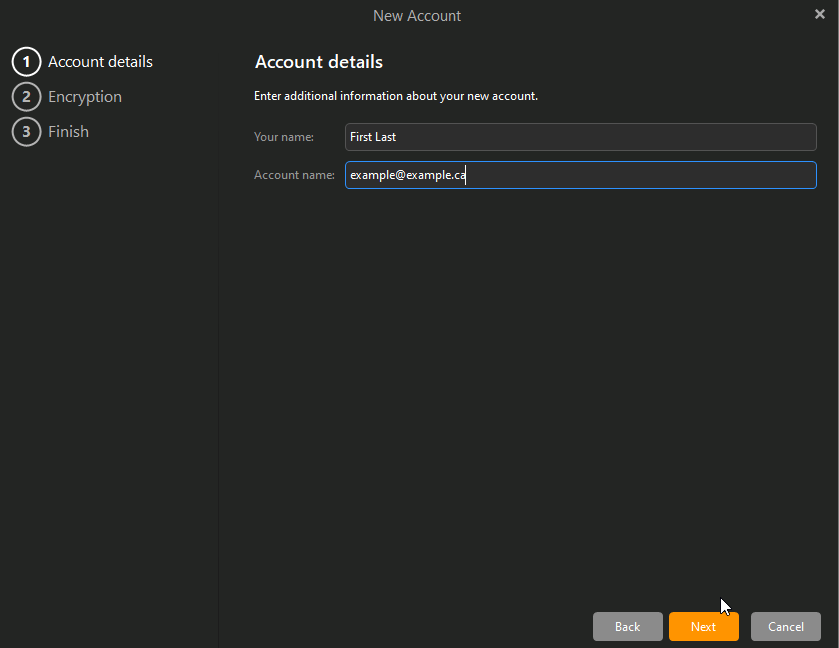839x648 pixels.
Task: Go back with the Back button
Action: [x=627, y=626]
